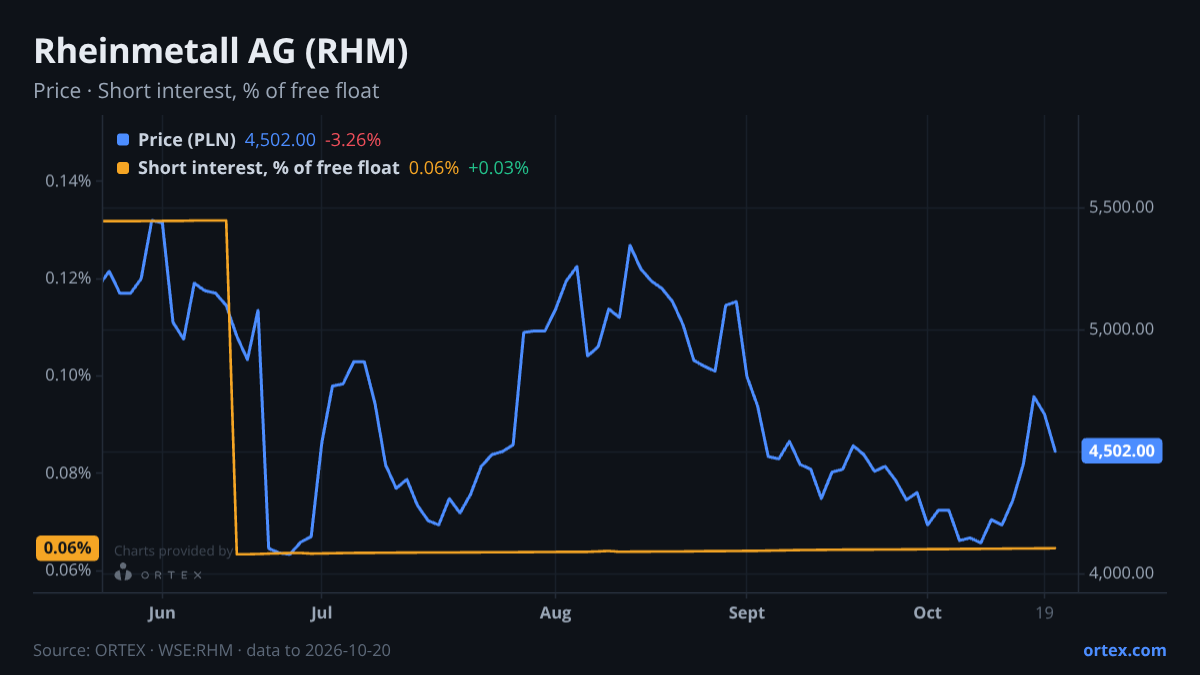Click the 5,000.00 right axis label
The image size is (1200, 675).
(x=1121, y=329)
